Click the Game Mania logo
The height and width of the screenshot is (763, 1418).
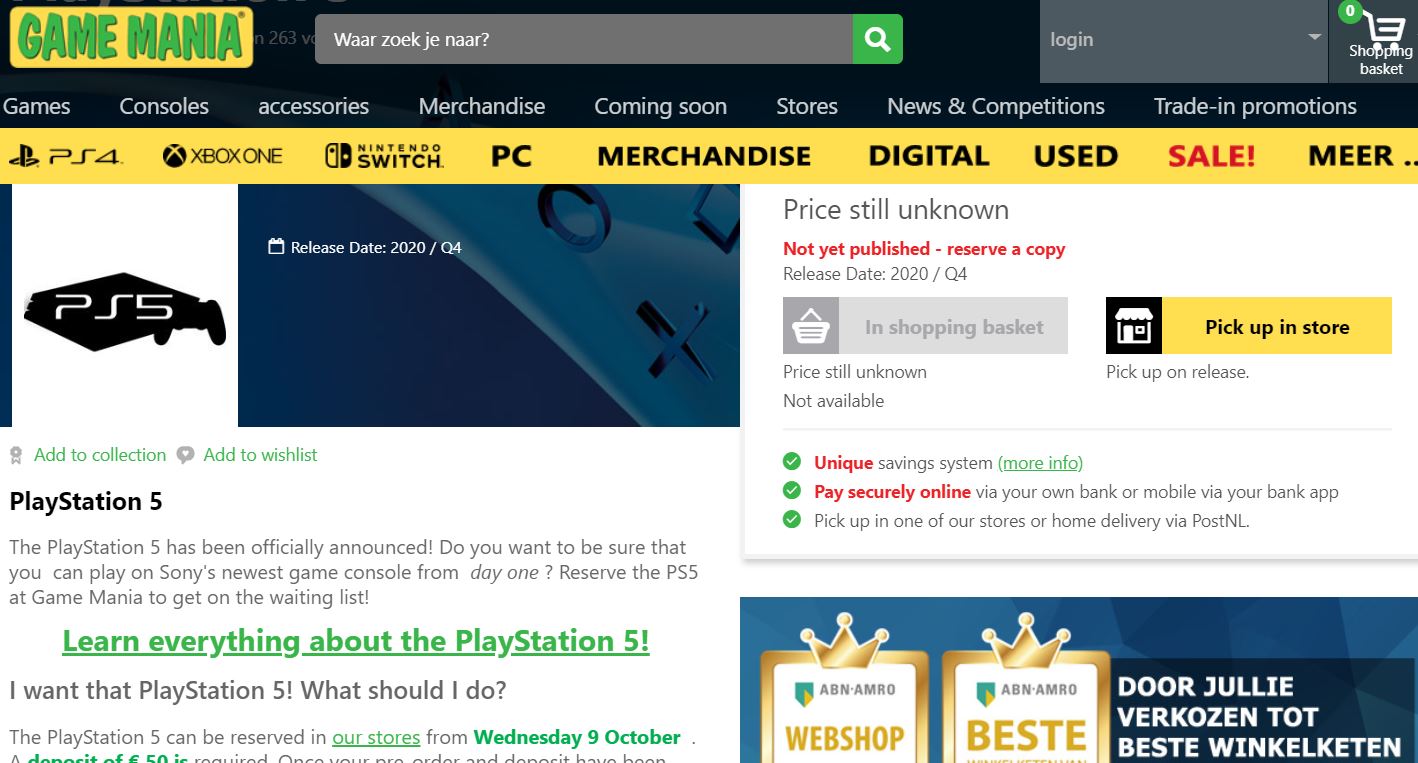(x=131, y=38)
